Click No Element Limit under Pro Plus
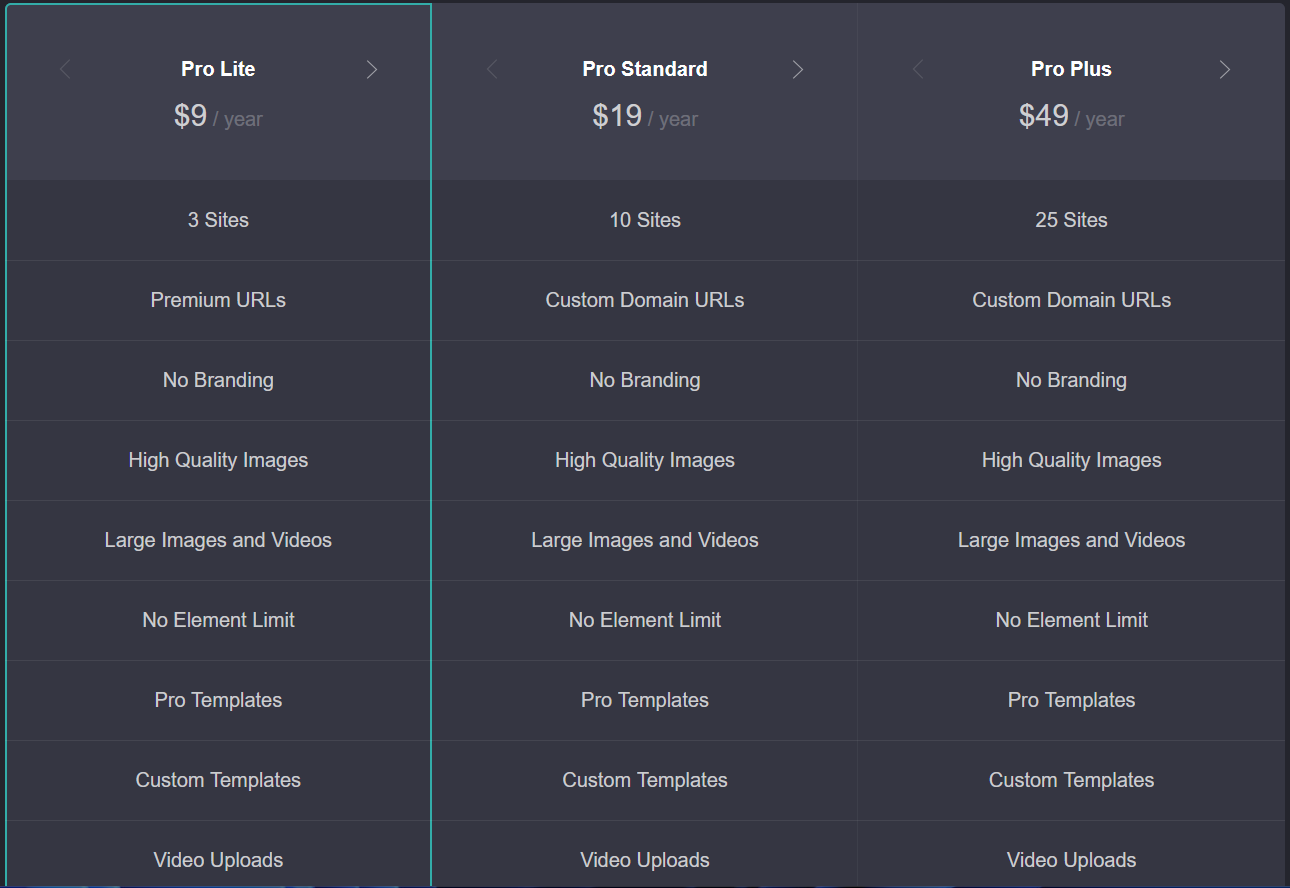Image resolution: width=1290 pixels, height=888 pixels. pos(1071,620)
